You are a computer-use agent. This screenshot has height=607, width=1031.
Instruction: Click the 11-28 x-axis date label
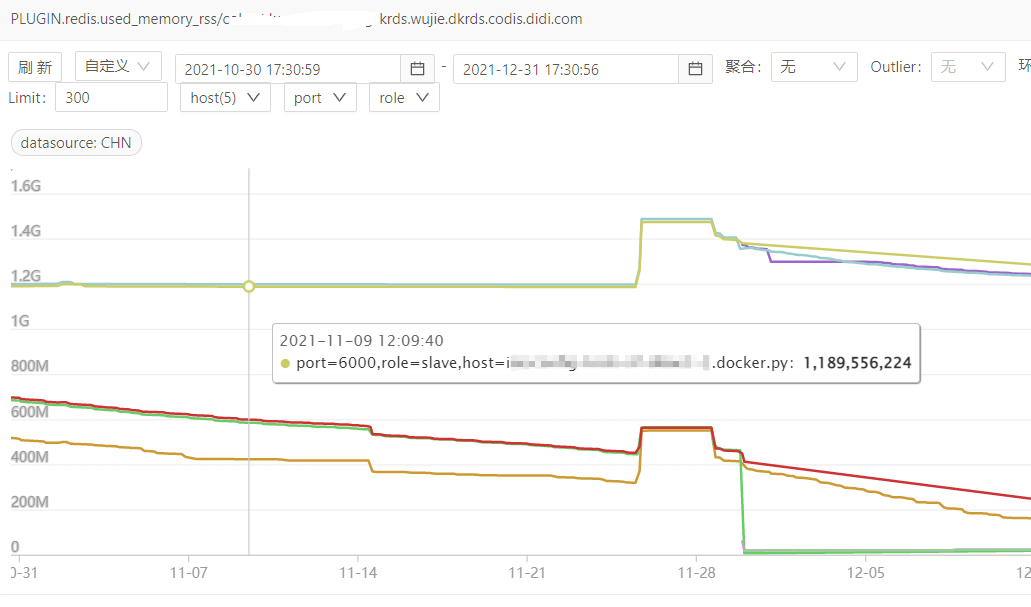697,573
